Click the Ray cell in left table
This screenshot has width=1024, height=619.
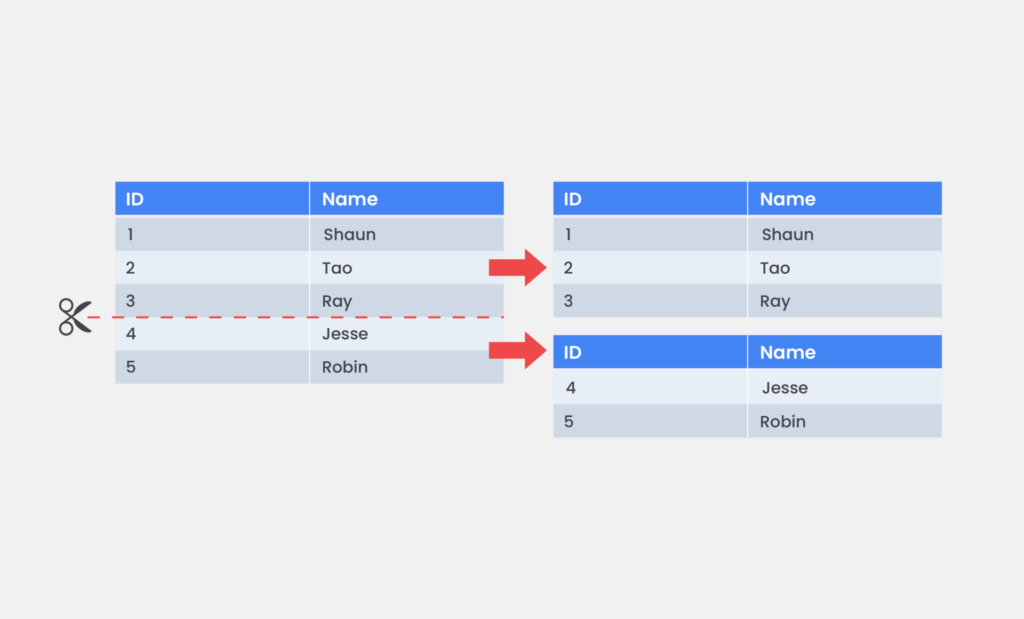pyautogui.click(x=407, y=301)
